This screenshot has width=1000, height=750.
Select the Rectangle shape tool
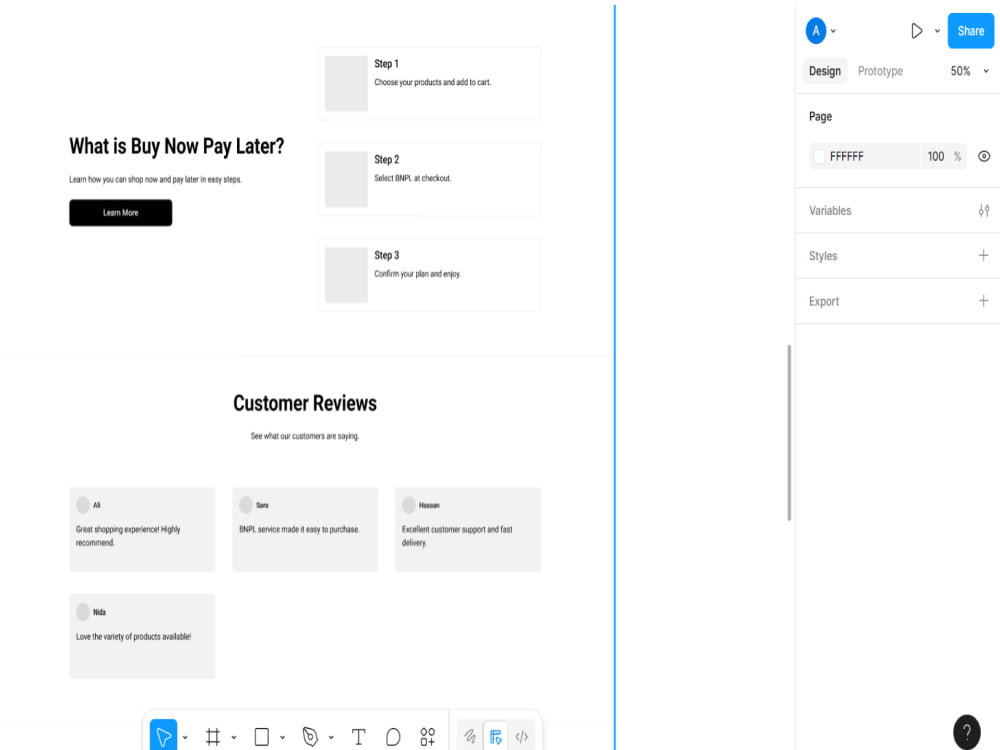(261, 737)
